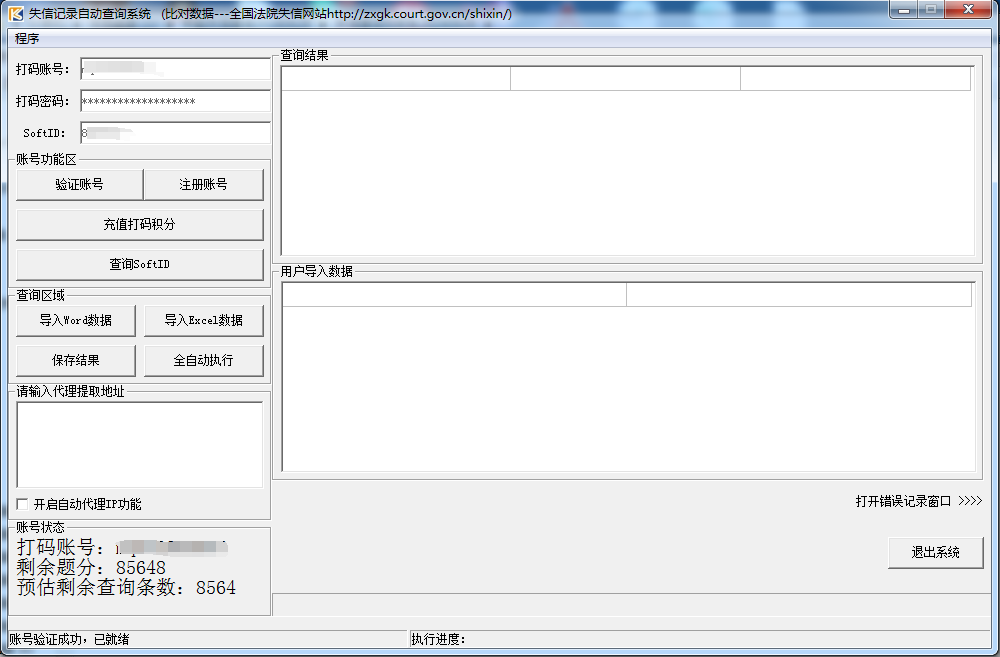Click the SoftID input field
Viewport: 1000px width, 657px height.
[x=175, y=133]
